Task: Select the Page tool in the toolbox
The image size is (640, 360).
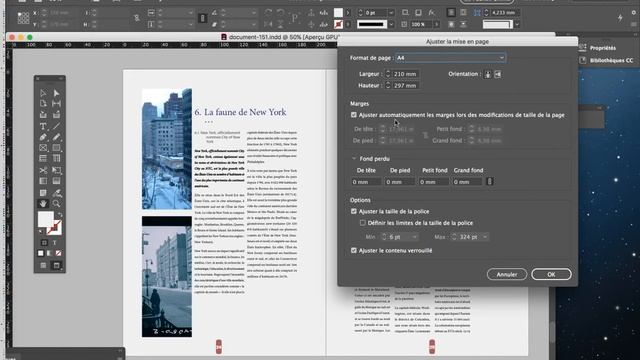Action: (x=43, y=104)
